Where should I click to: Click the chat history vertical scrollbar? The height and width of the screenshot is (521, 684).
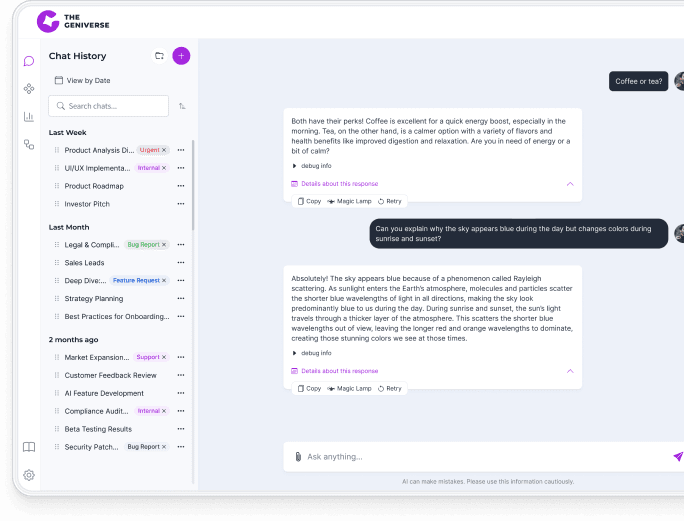click(192, 230)
